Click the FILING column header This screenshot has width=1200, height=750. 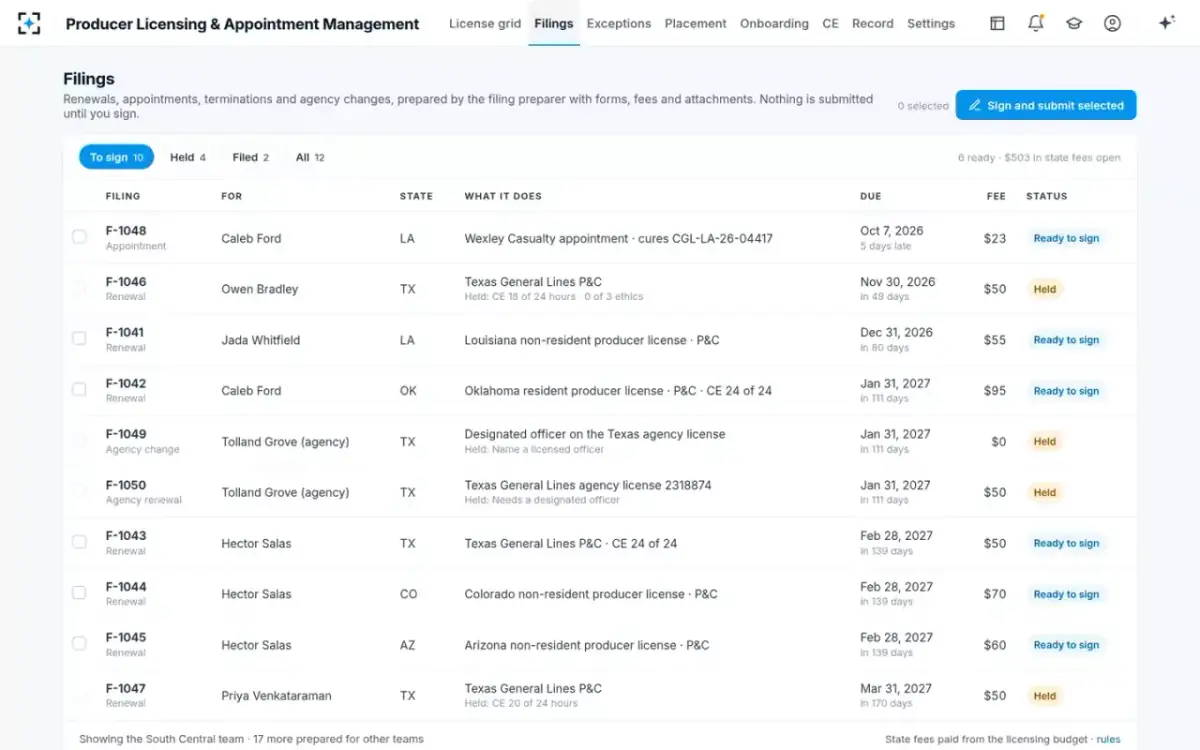tap(123, 196)
